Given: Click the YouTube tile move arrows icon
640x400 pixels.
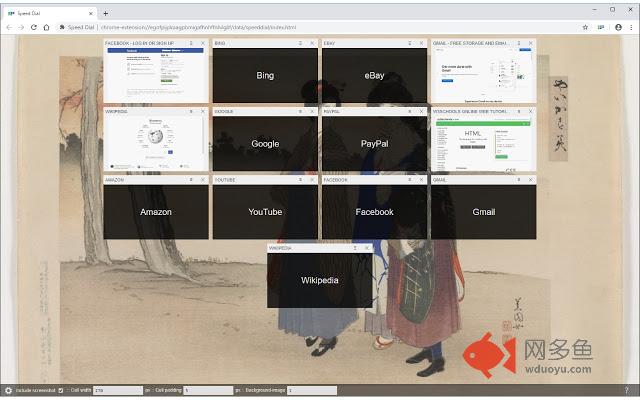Looking at the screenshot, I should [x=300, y=180].
